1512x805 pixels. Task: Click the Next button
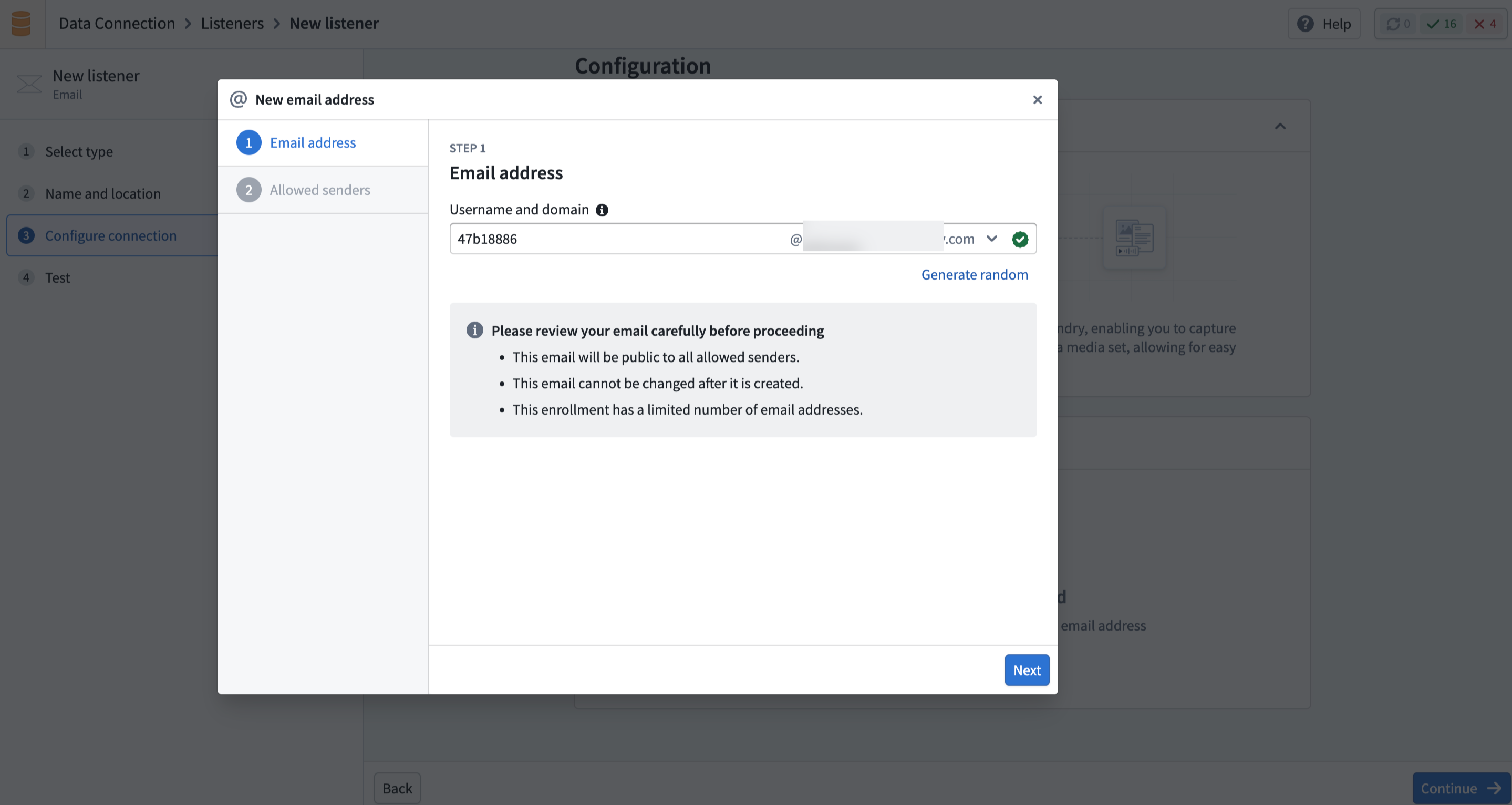(x=1027, y=669)
